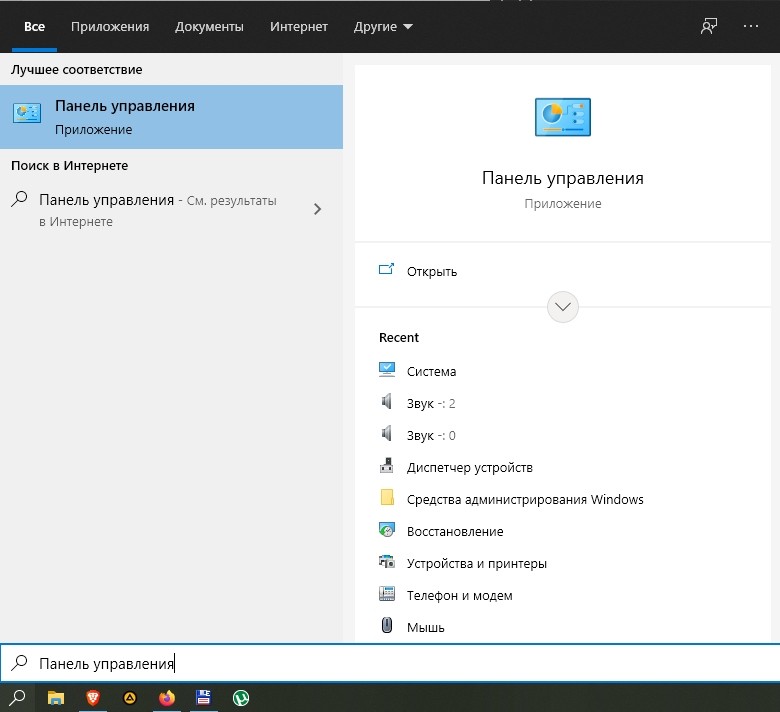This screenshot has width=780, height=712.
Task: Switch to the Интернет tab
Action: (298, 26)
